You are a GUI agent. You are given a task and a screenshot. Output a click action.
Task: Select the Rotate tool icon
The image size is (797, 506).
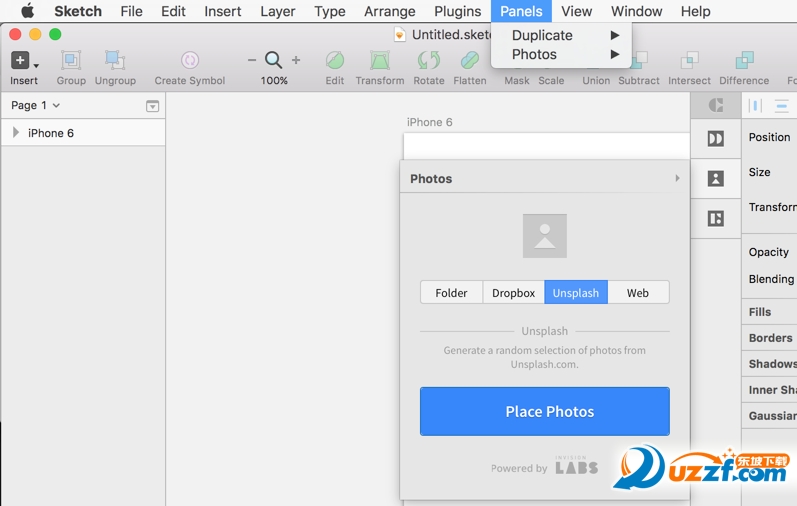tap(428, 60)
